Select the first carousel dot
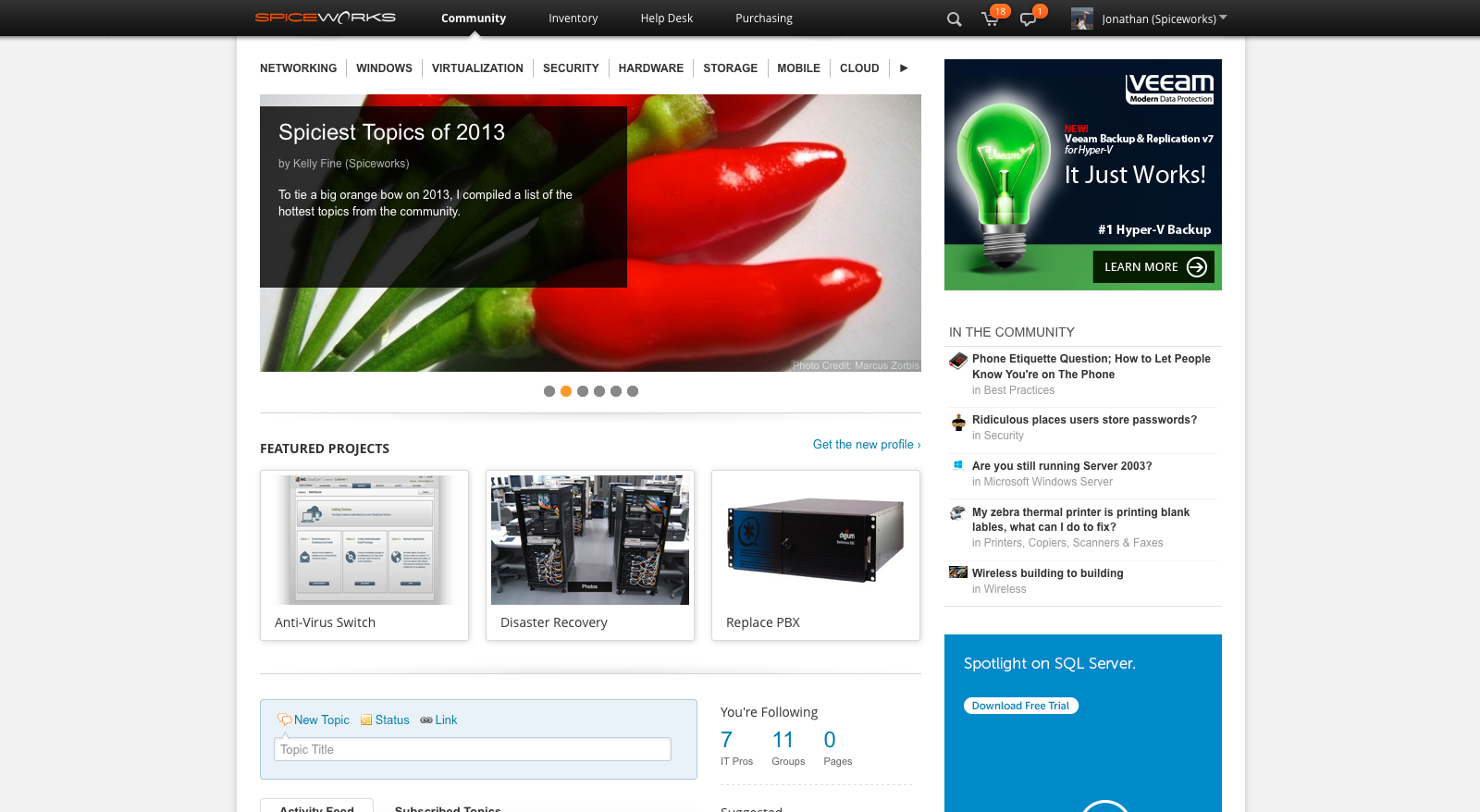Viewport: 1480px width, 812px height. [549, 391]
